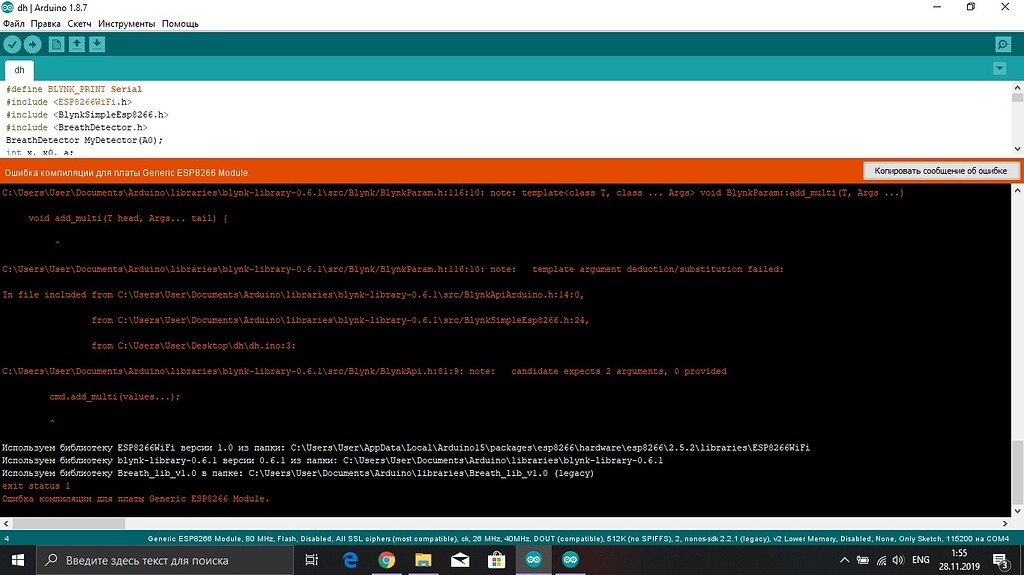
Task: Open the Скетч menu
Action: pyautogui.click(x=79, y=23)
